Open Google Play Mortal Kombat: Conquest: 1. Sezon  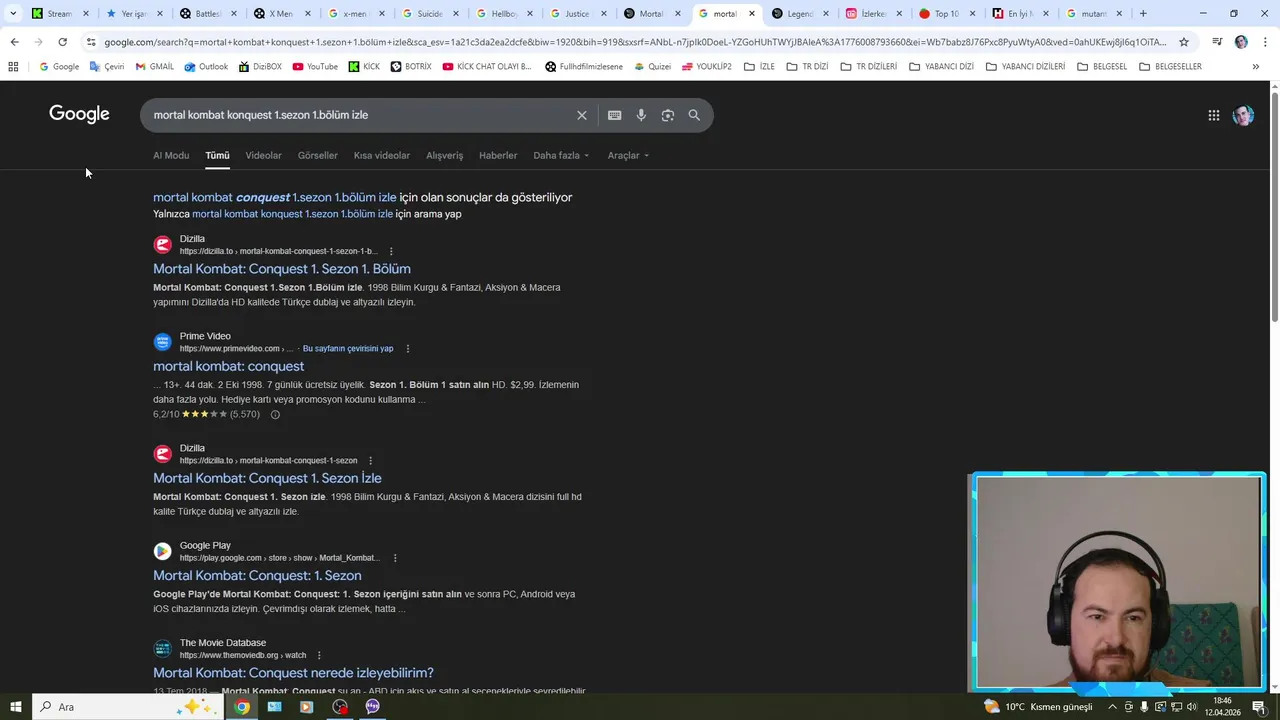coord(257,575)
